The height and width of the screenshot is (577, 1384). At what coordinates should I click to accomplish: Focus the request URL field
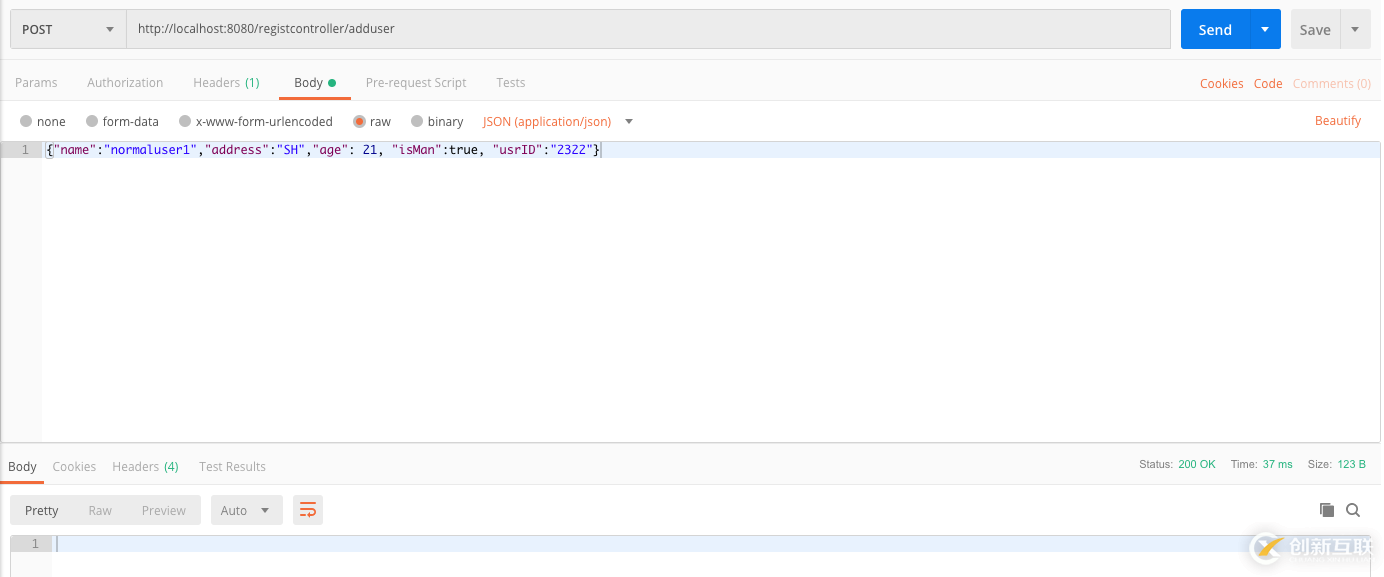pyautogui.click(x=648, y=29)
